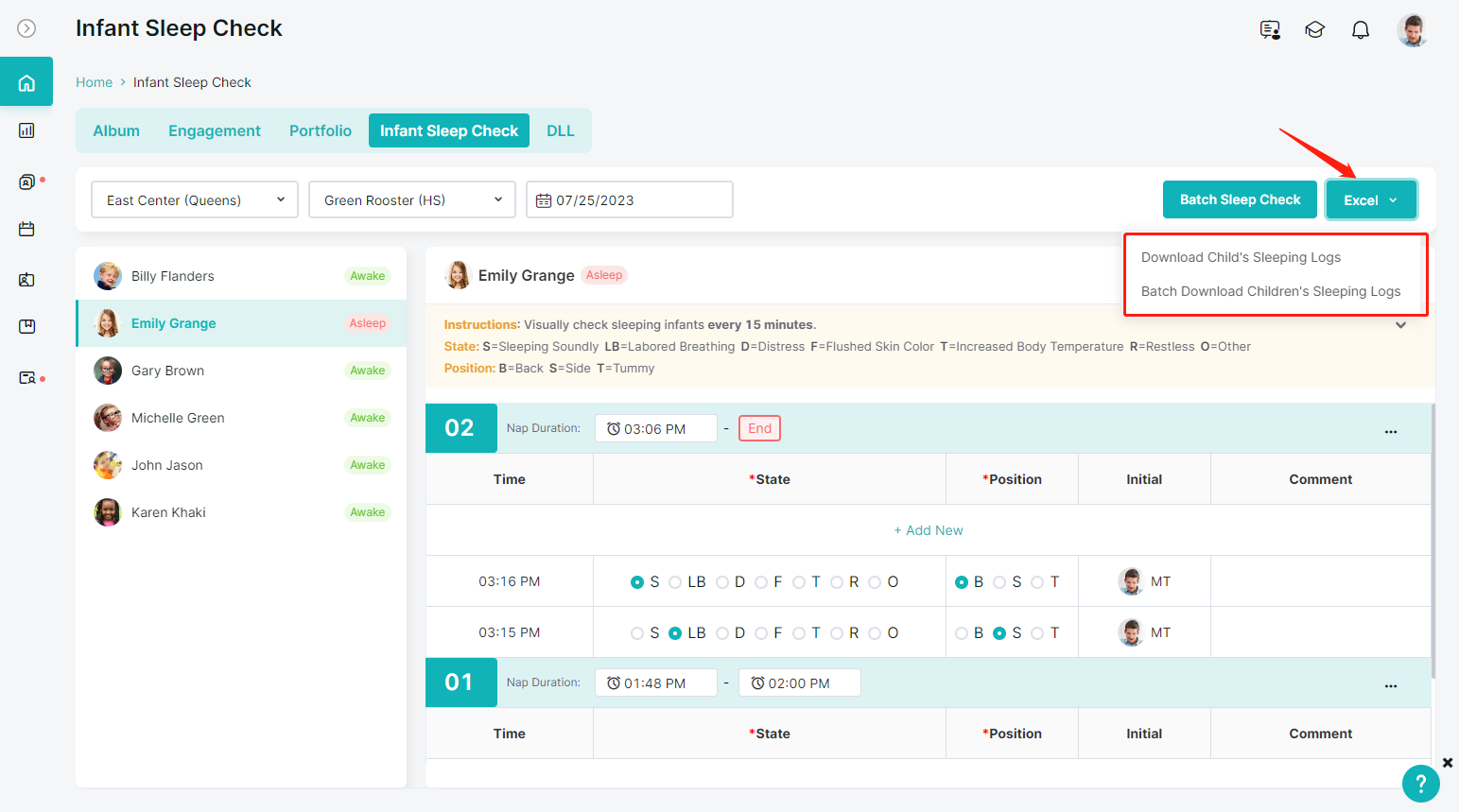Edit the 03:06 PM nap start time
Image resolution: width=1459 pixels, height=812 pixels.
(656, 428)
